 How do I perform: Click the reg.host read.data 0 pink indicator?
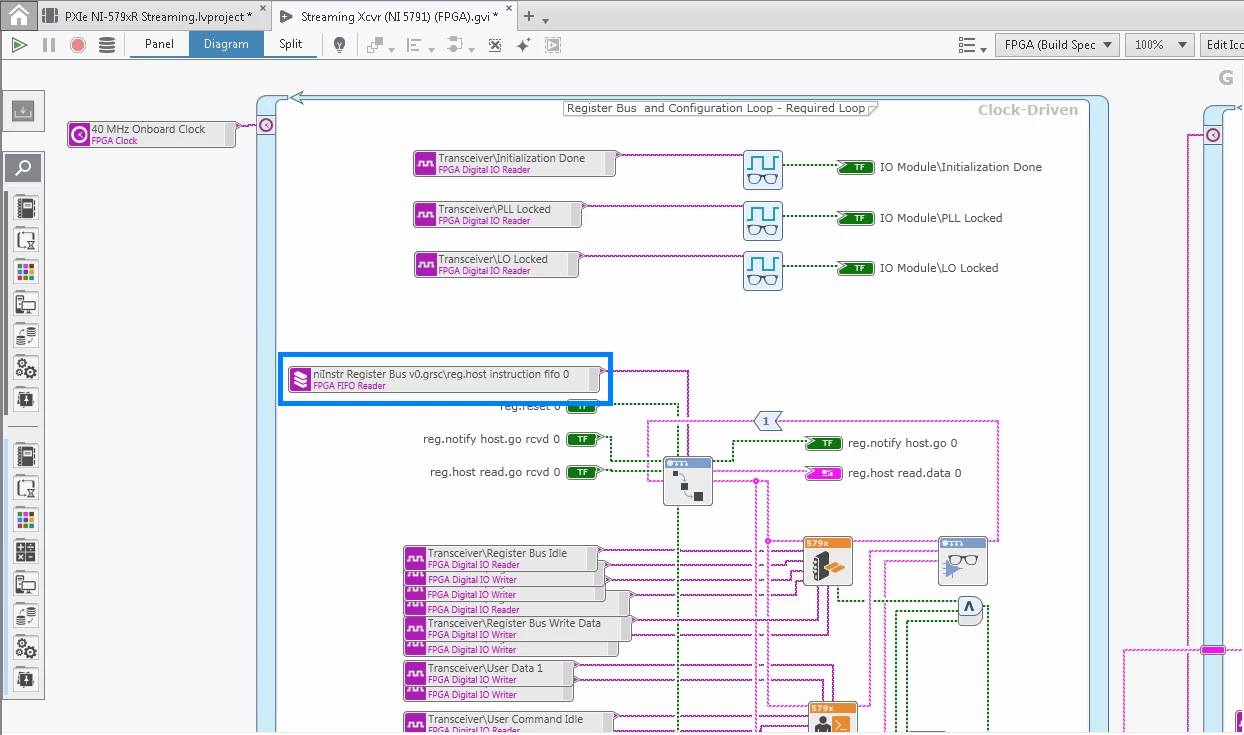(x=824, y=472)
